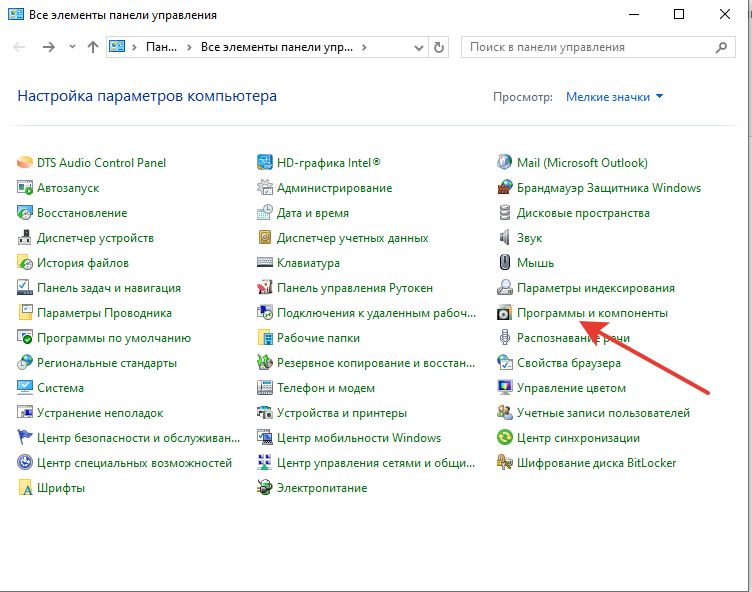752x592 pixels.
Task: Click the Брандмауэр Защитника Windows icon
Action: [x=505, y=188]
